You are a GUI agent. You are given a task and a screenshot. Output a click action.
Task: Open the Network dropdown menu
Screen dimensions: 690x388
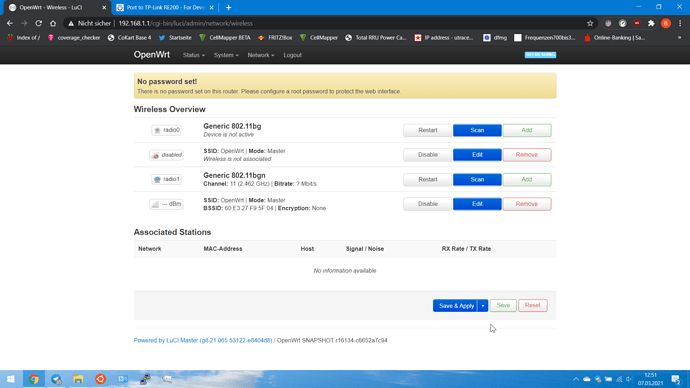coord(261,55)
